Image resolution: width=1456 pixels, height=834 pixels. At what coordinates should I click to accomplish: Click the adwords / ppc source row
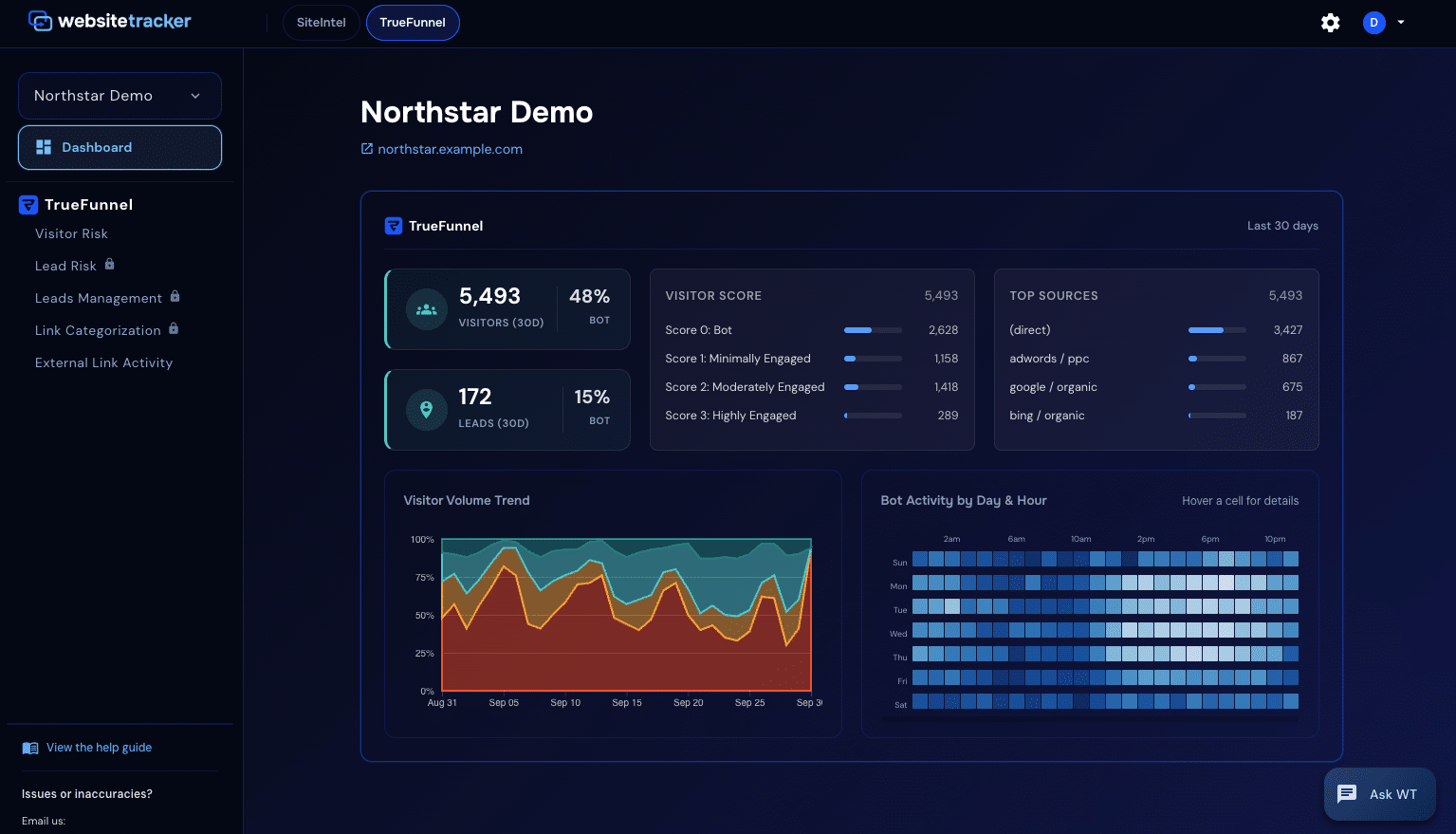[1156, 359]
